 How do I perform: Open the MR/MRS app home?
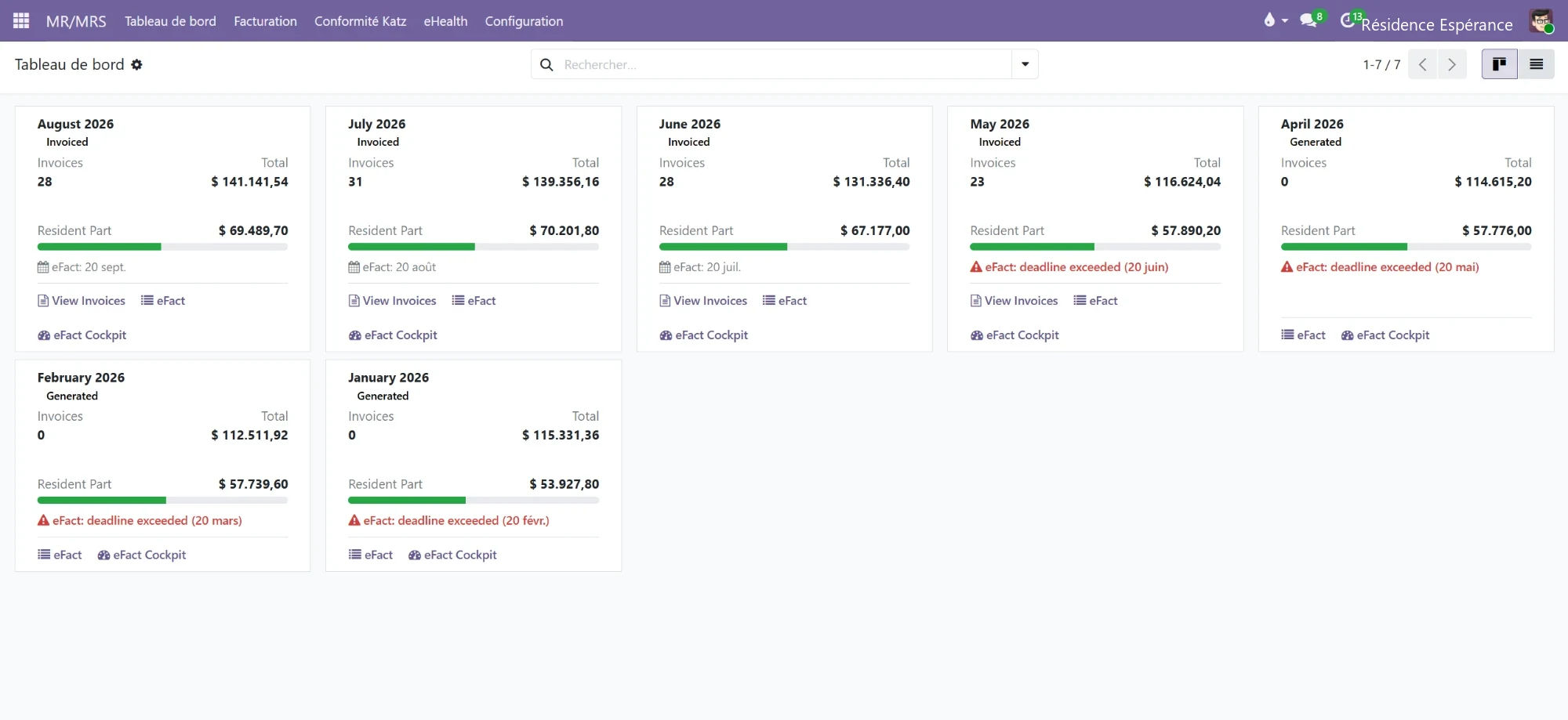tap(76, 21)
